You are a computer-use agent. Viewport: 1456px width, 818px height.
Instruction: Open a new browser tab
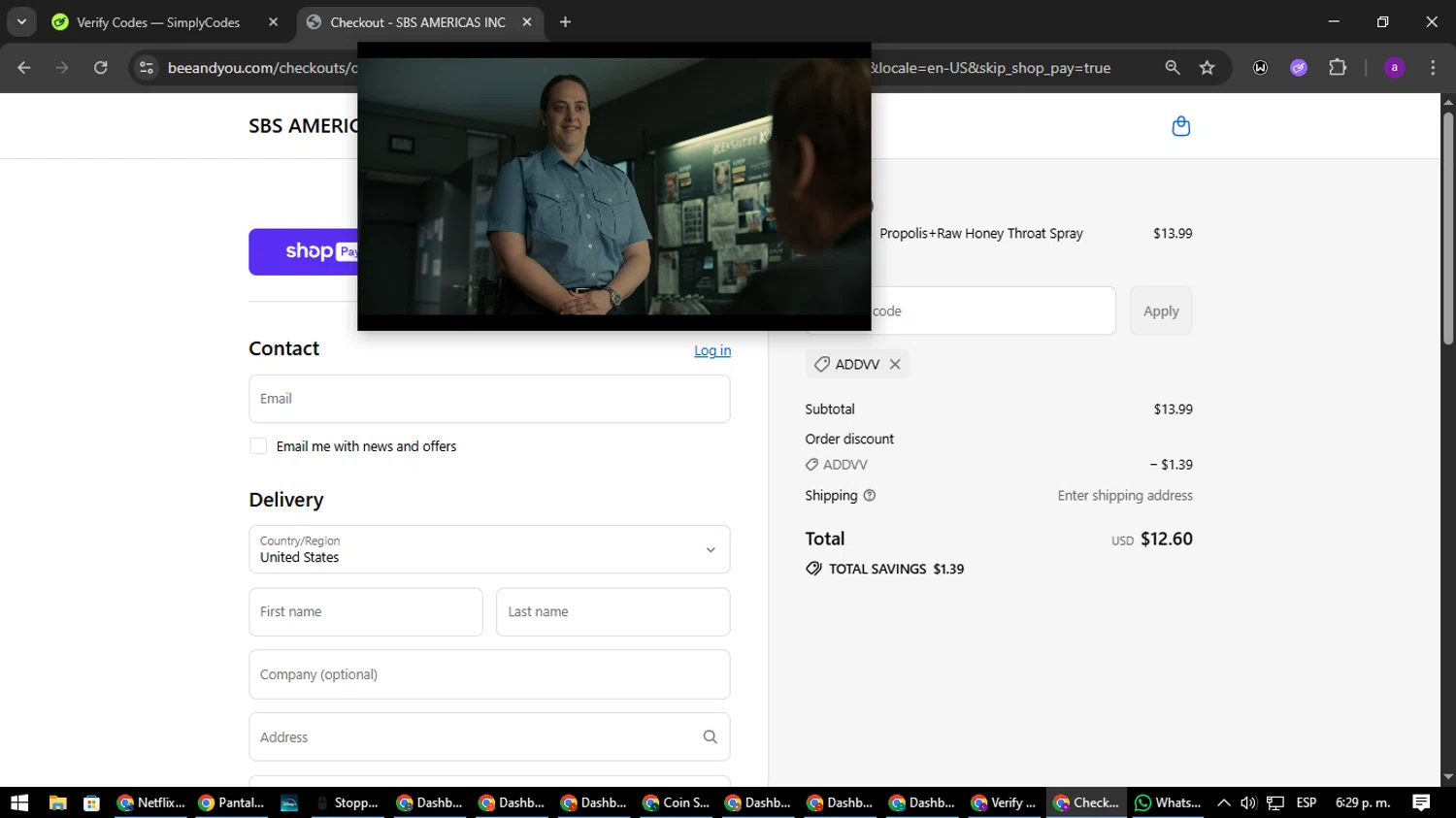(565, 22)
